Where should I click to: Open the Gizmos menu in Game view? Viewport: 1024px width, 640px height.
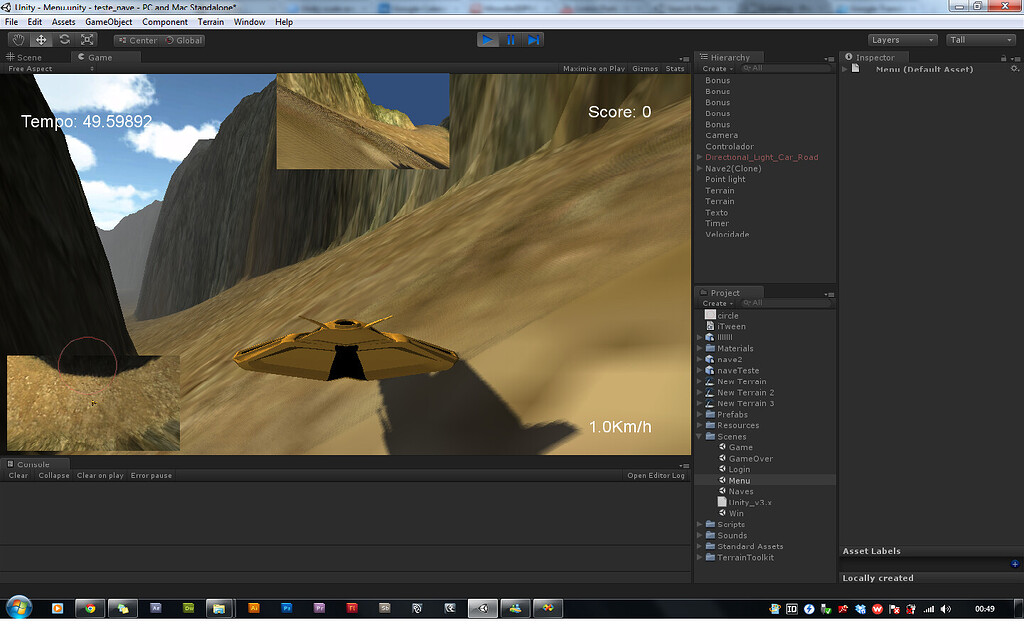[644, 68]
